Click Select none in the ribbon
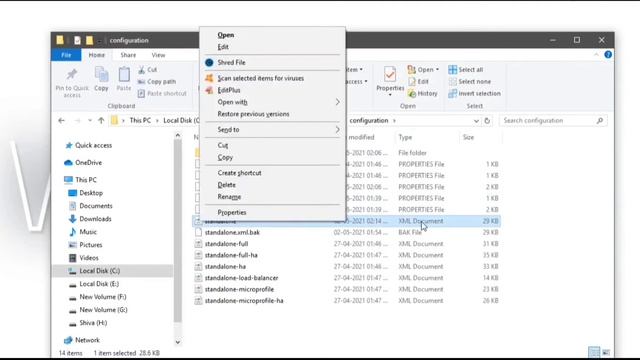 470,82
